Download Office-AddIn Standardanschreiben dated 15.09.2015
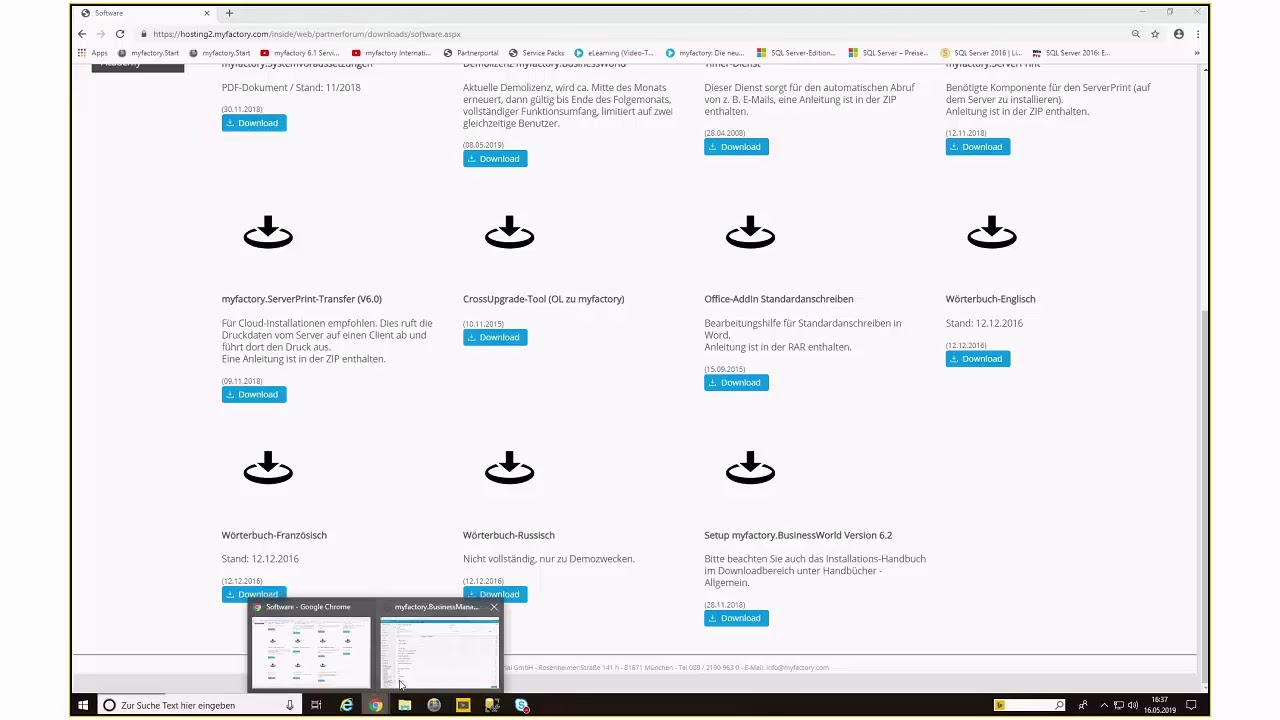The image size is (1280, 720). (736, 383)
